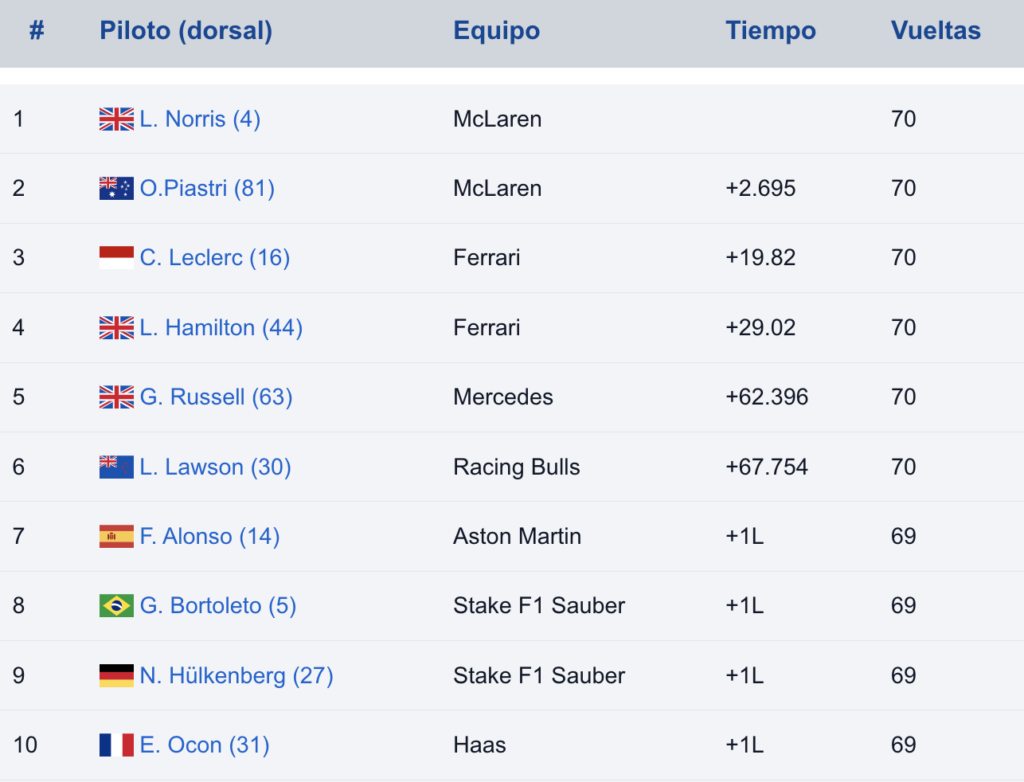Click the Monaco flag beside C. Leclerc
The height and width of the screenshot is (782, 1024).
coord(116,257)
